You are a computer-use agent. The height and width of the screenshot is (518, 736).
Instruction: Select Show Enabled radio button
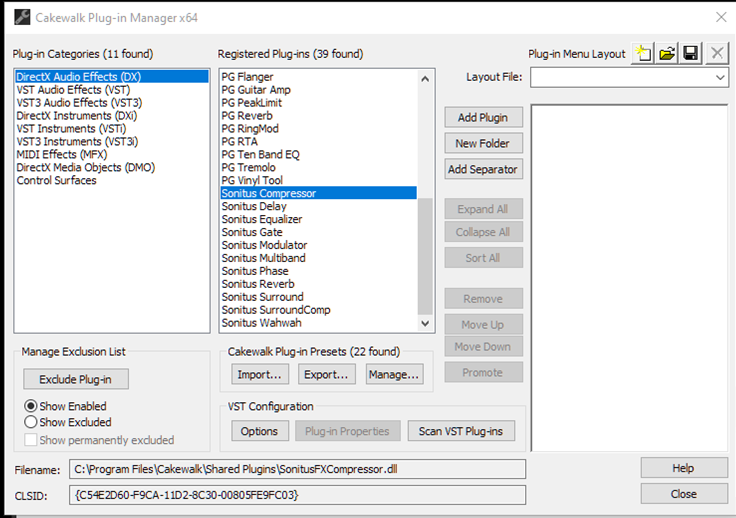click(31, 406)
